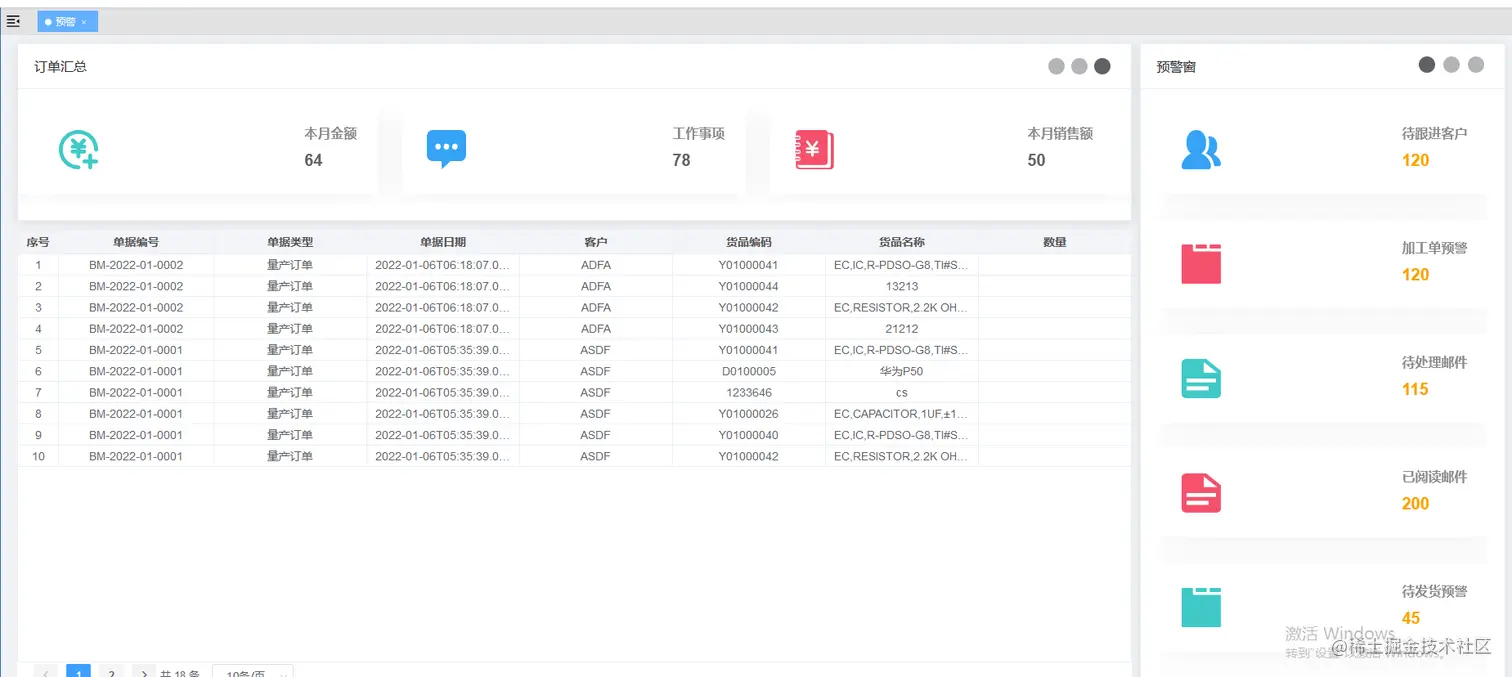The height and width of the screenshot is (677, 1512).
Task: Click document number BM-2022-01-0001 in row 5
Action: 136,350
